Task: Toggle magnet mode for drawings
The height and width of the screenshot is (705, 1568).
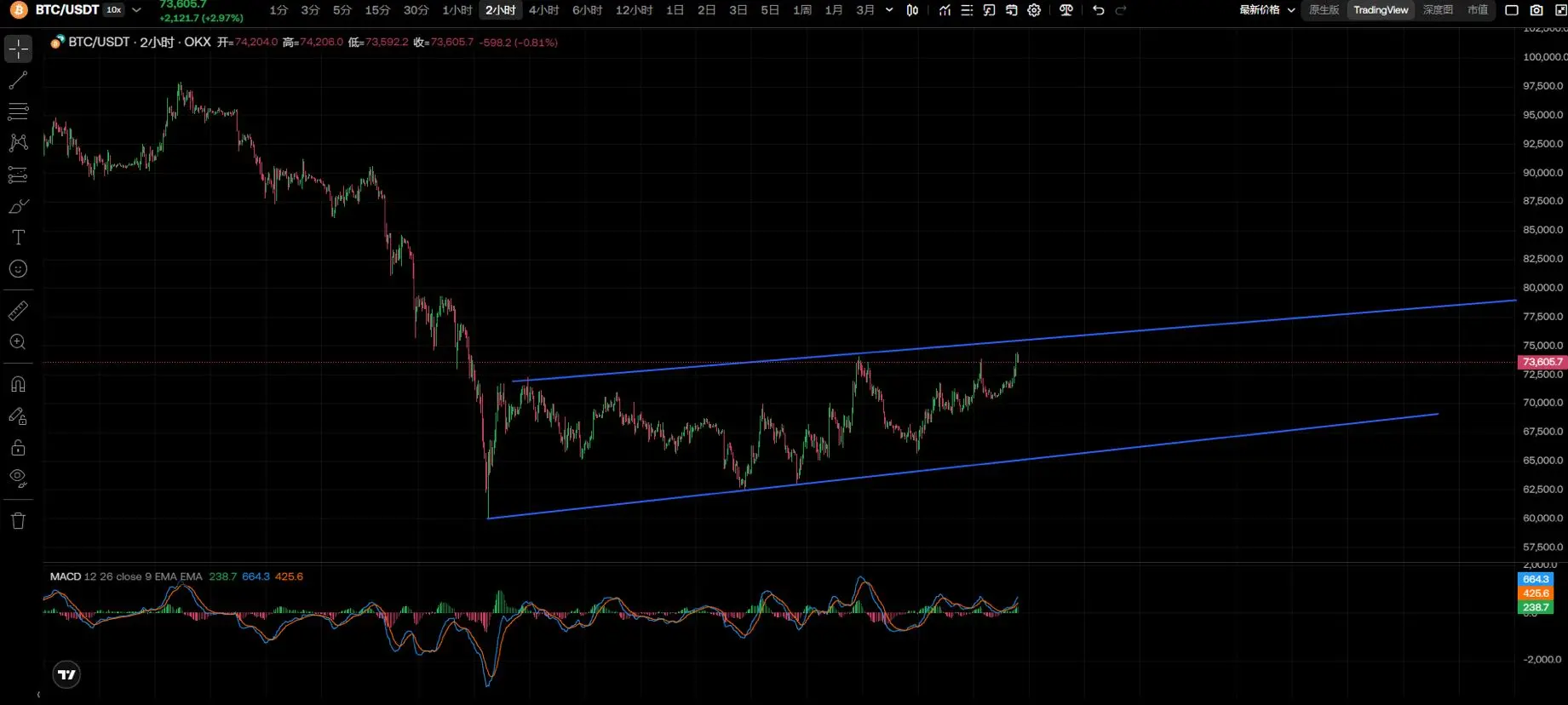Action: 18,384
